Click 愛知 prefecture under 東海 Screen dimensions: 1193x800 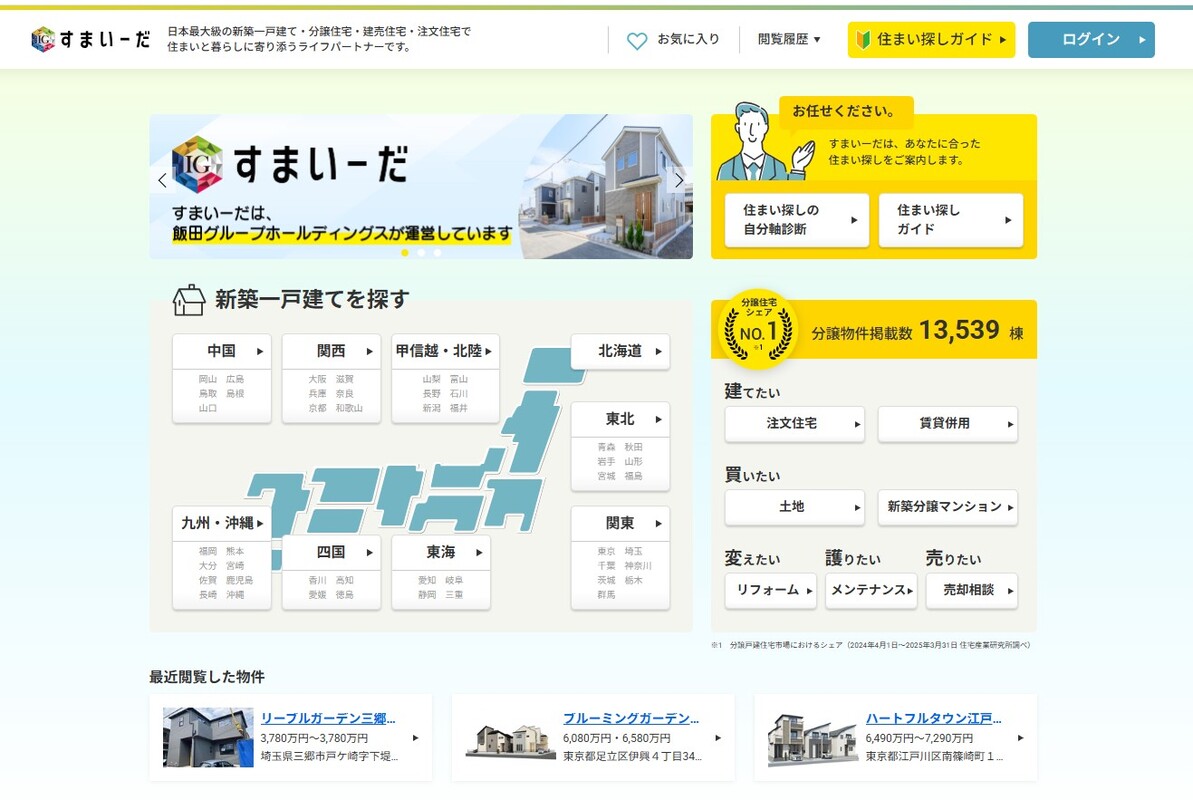tap(427, 580)
